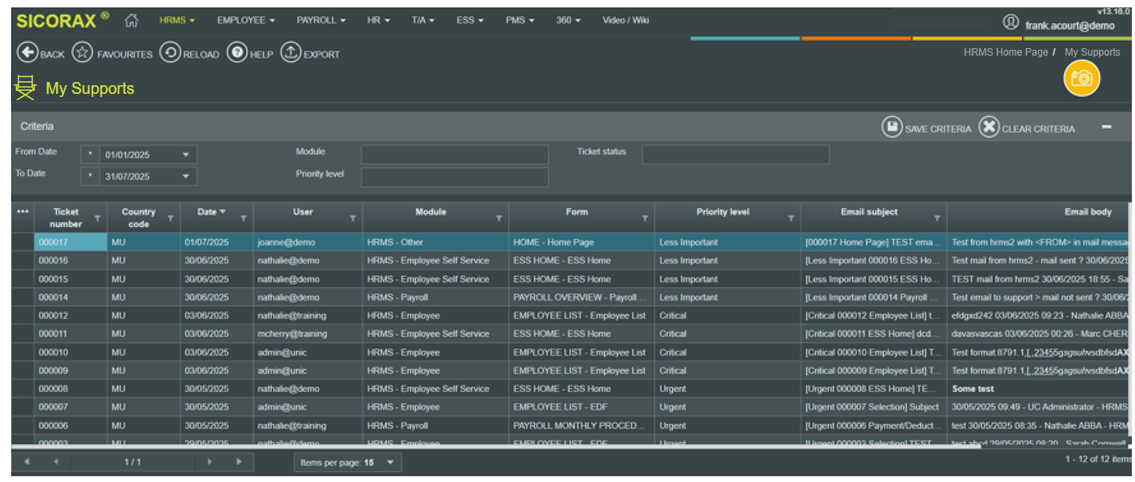Screen dimensions: 1135x482
Task: Open the EMPLOYEE menu
Action: pos(245,20)
